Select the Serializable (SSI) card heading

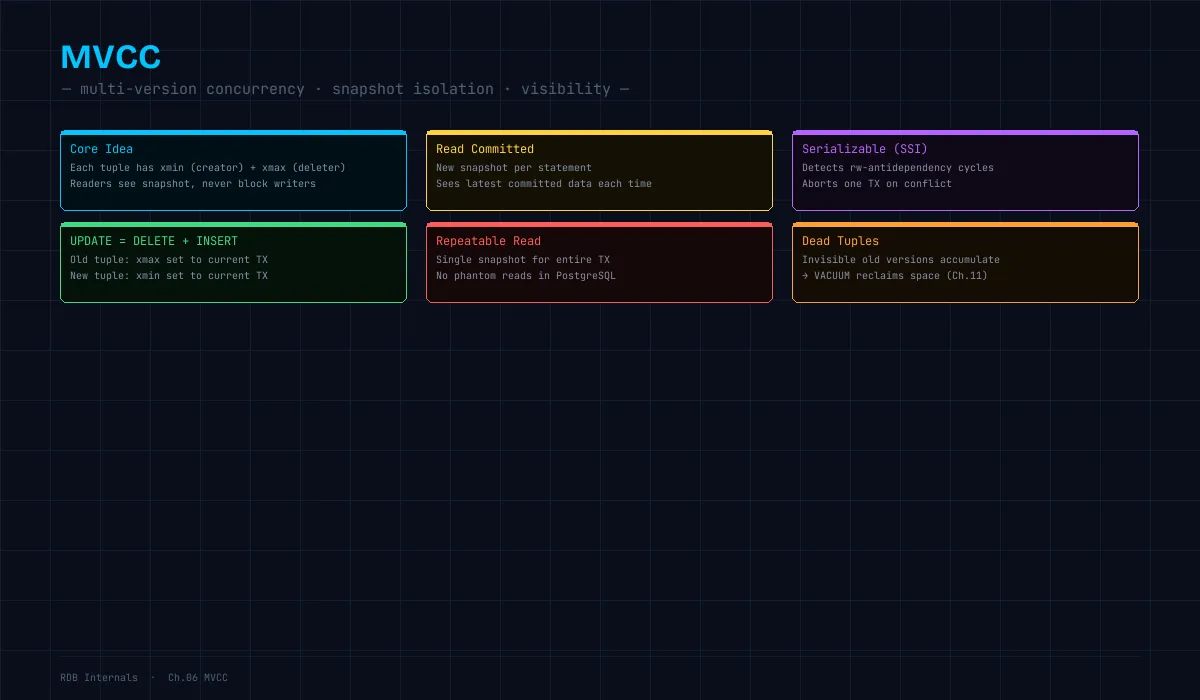[x=865, y=149]
